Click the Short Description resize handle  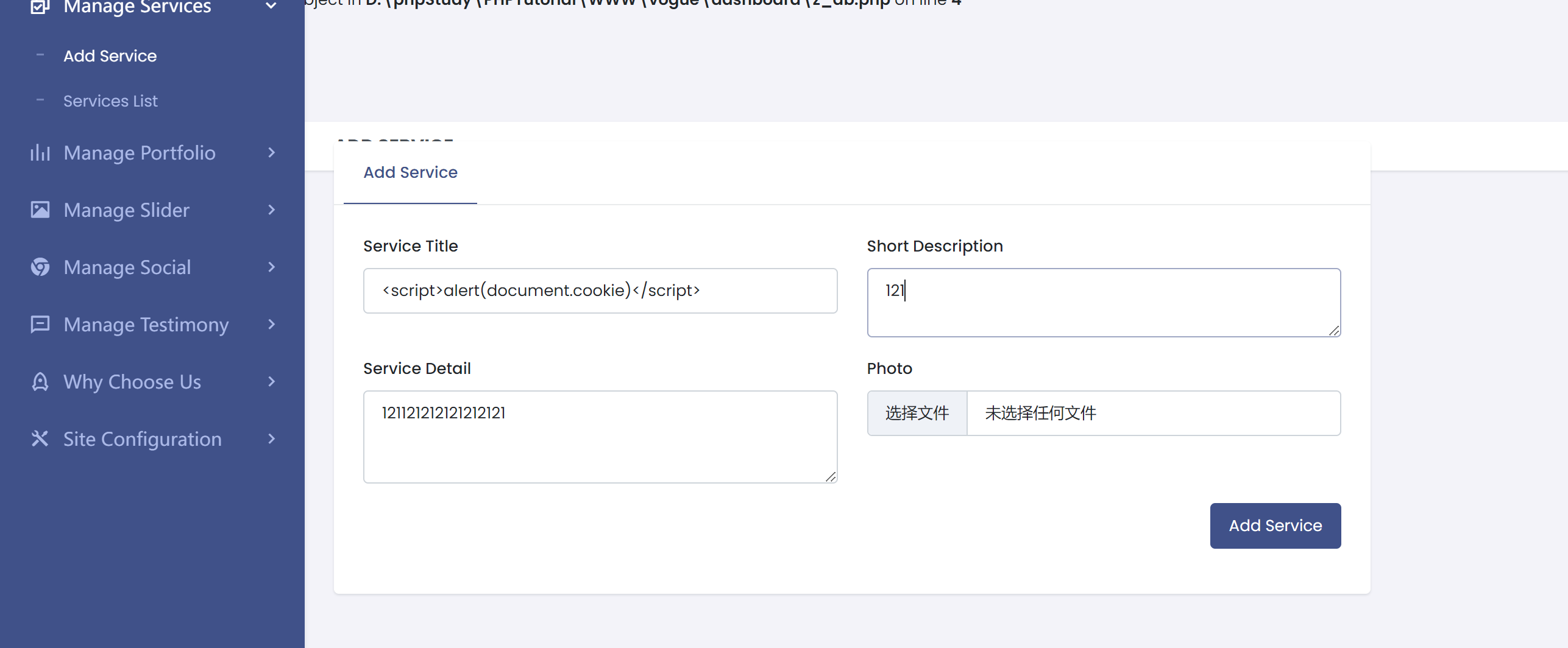[1334, 331]
